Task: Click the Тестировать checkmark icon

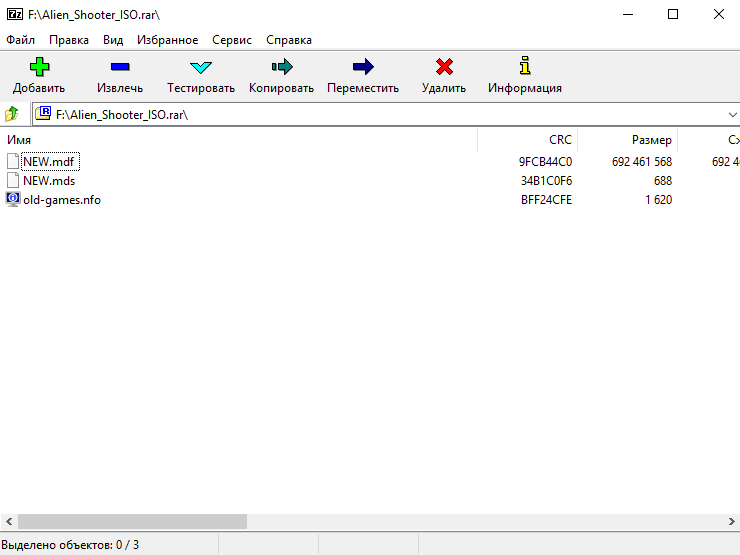Action: point(201,67)
